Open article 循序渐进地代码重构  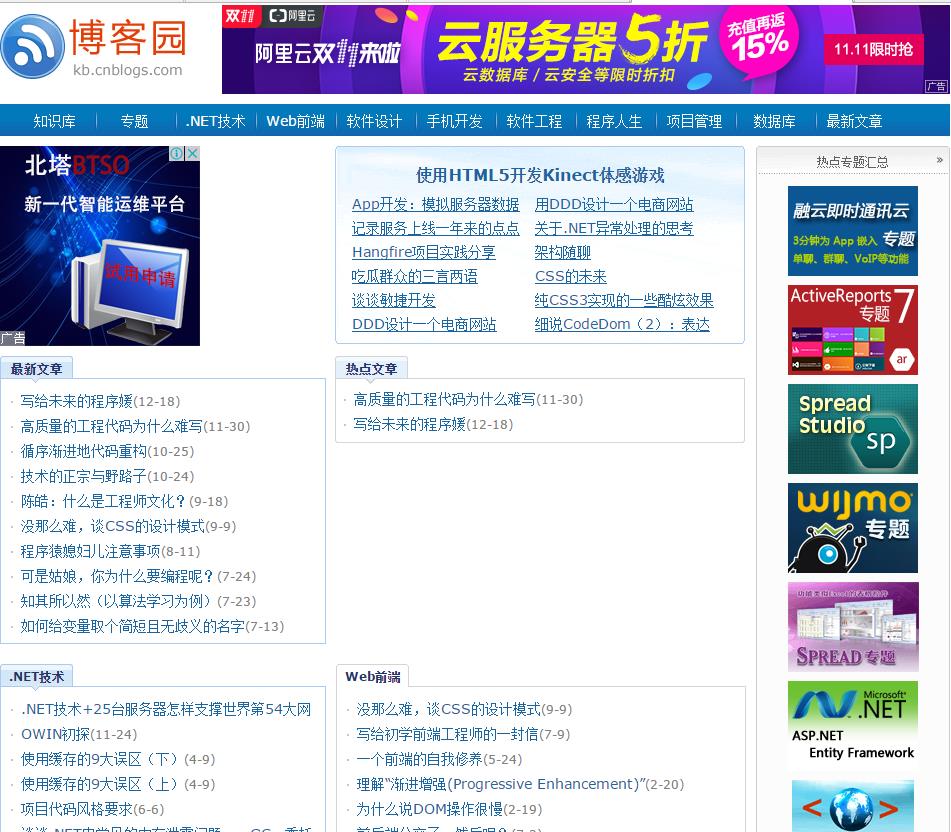pyautogui.click(x=84, y=452)
